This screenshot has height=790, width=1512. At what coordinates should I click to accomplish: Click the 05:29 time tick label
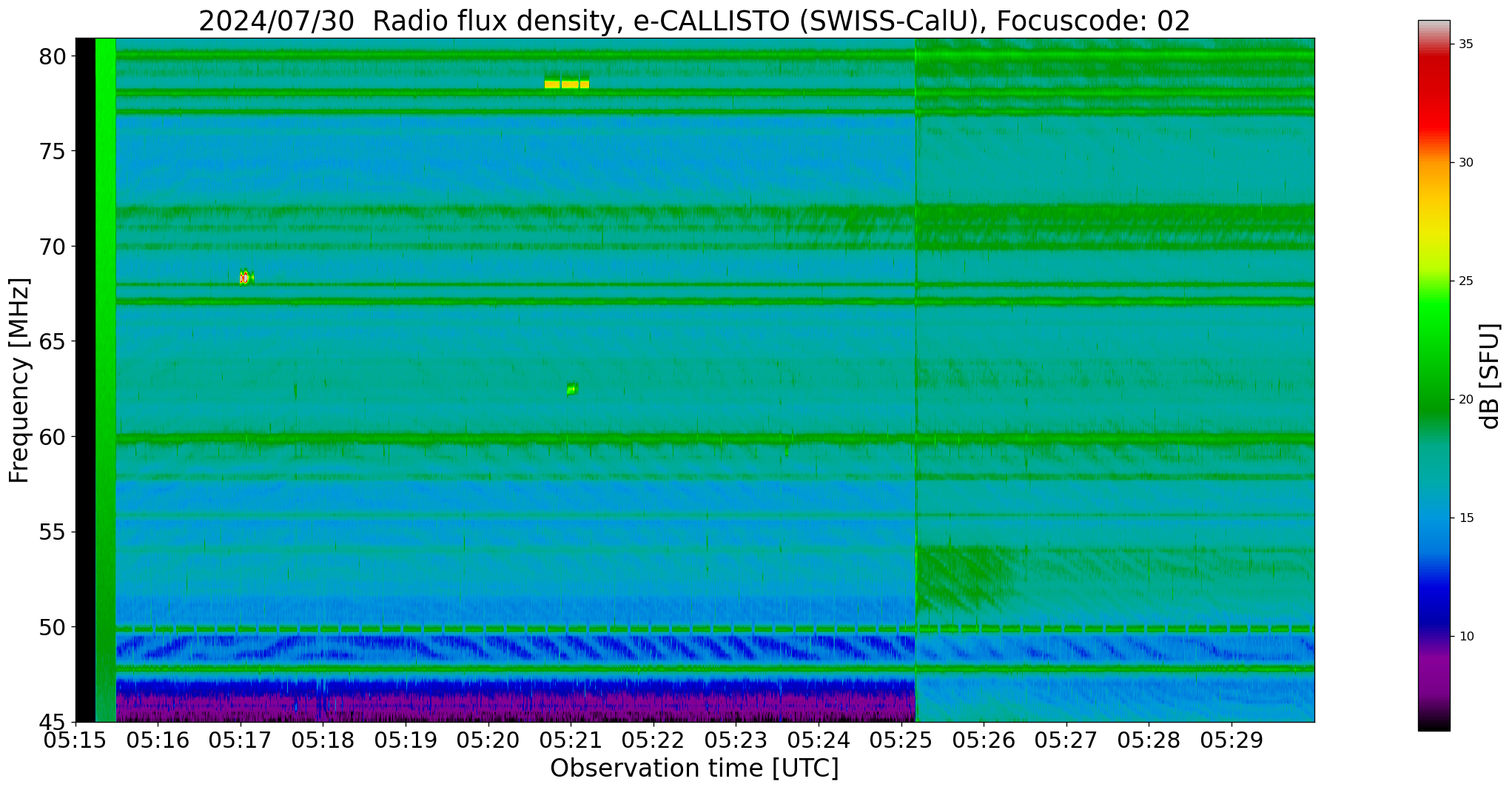(x=1232, y=740)
